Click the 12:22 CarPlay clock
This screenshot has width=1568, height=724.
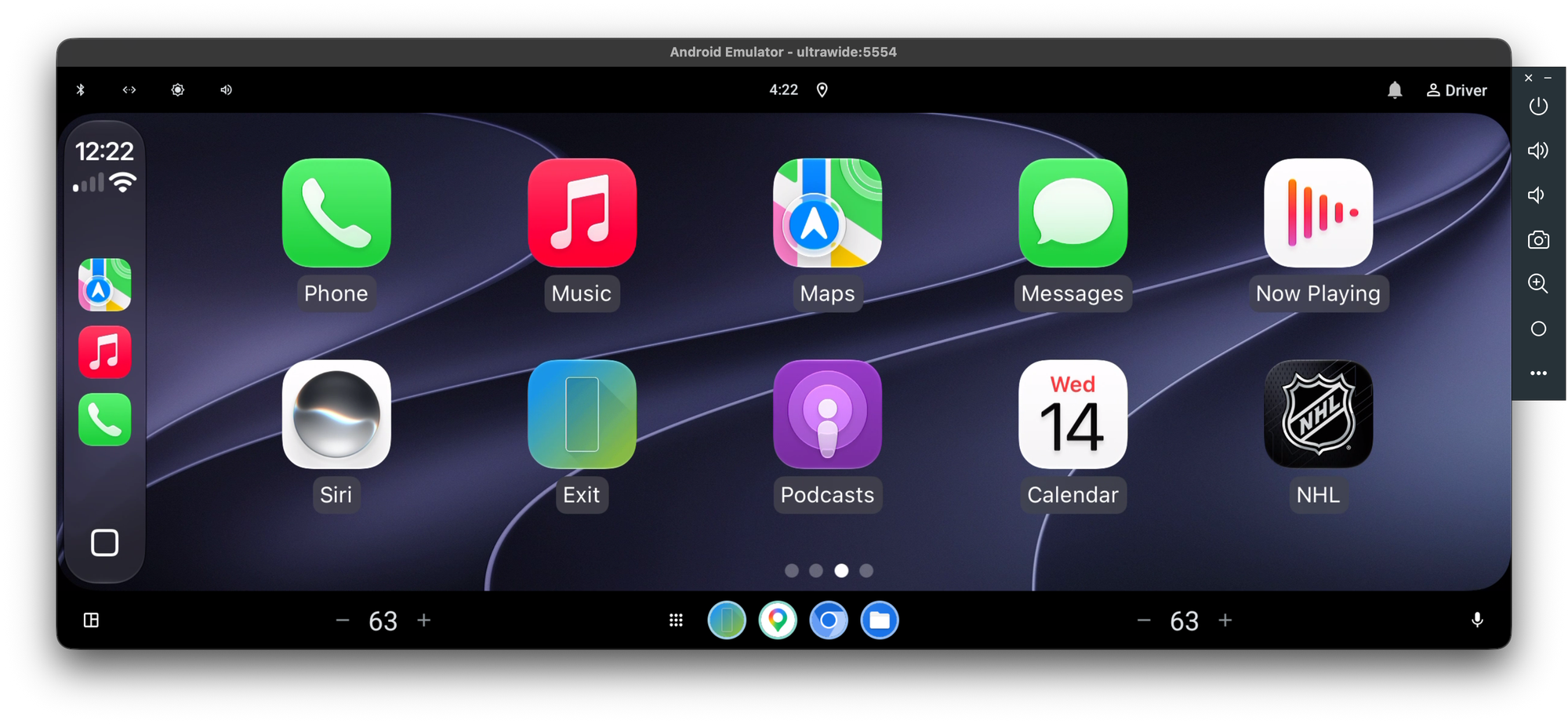coord(104,151)
